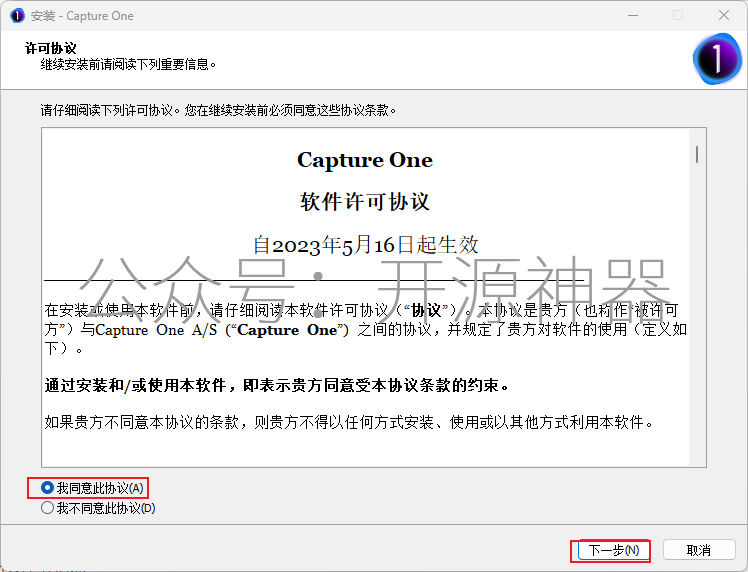Click the Capture One icon in title bar
Image resolution: width=748 pixels, height=572 pixels.
point(17,16)
